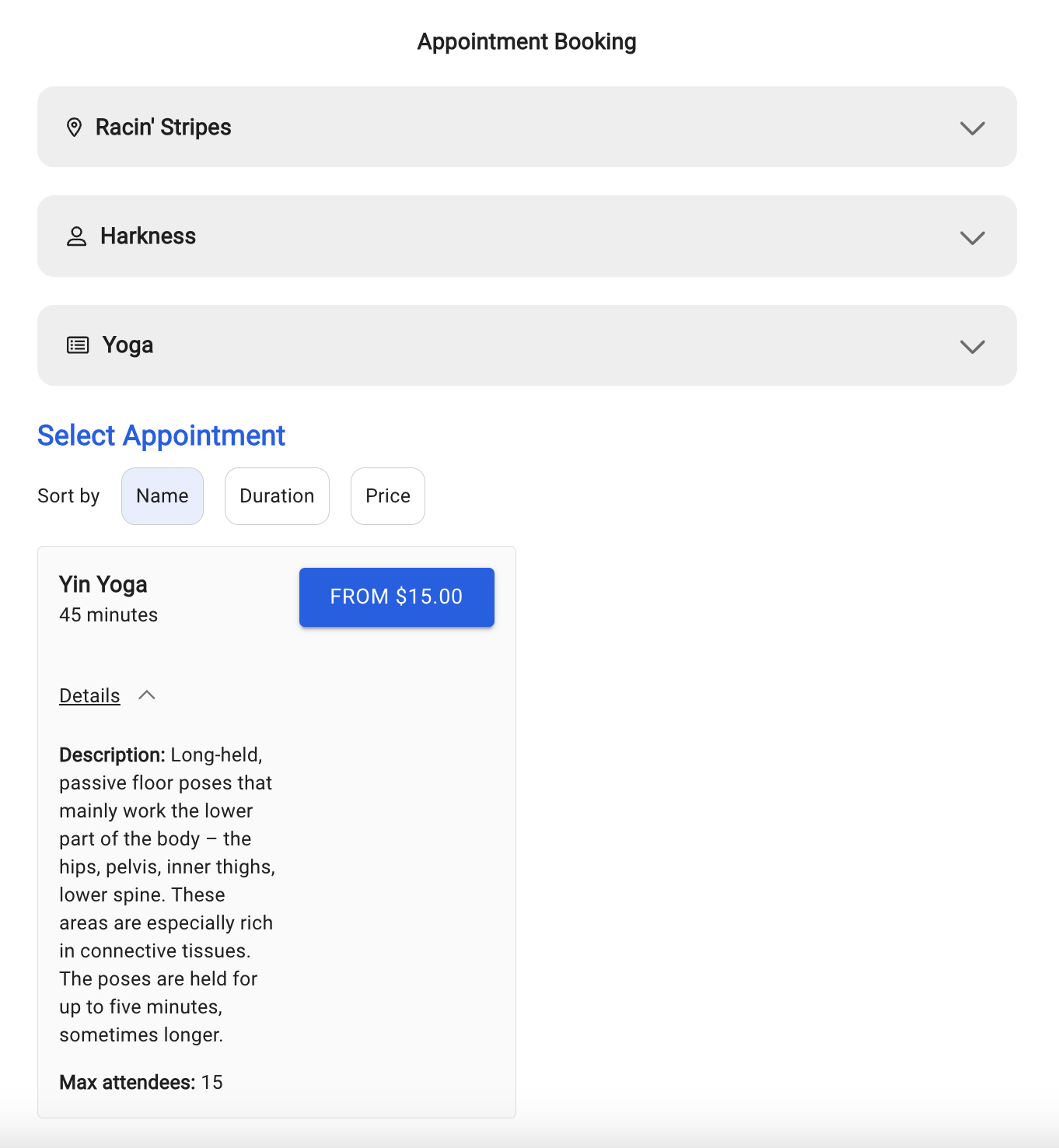Expand the Harkness dropdown using its arrow
Screen dimensions: 1059x1148
coord(972,237)
